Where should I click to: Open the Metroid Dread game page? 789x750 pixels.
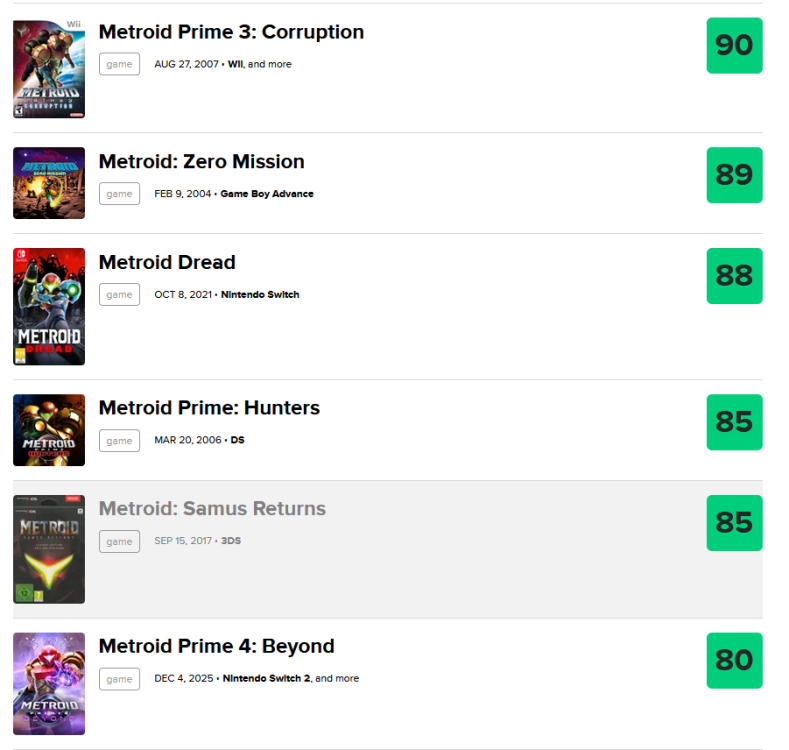coord(167,263)
